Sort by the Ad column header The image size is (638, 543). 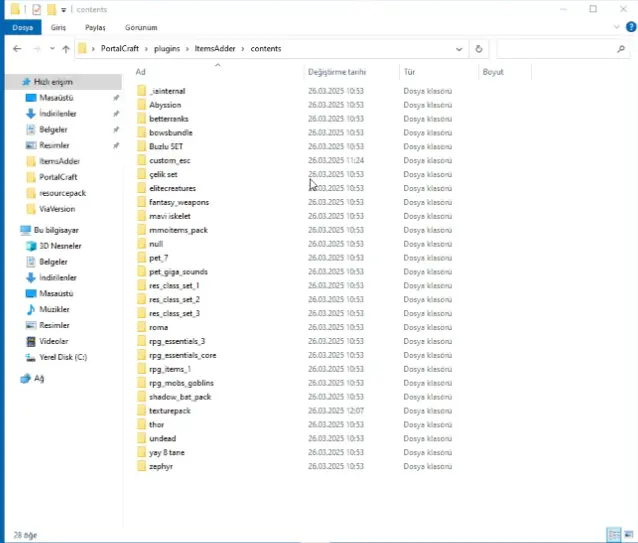tap(140, 72)
